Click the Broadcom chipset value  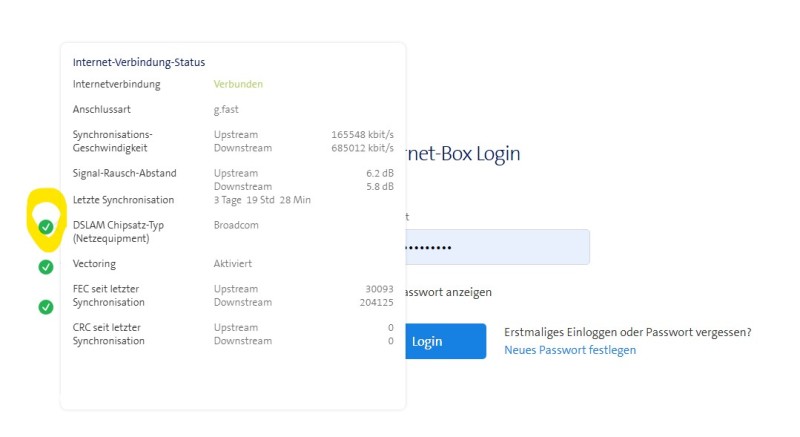click(236, 225)
